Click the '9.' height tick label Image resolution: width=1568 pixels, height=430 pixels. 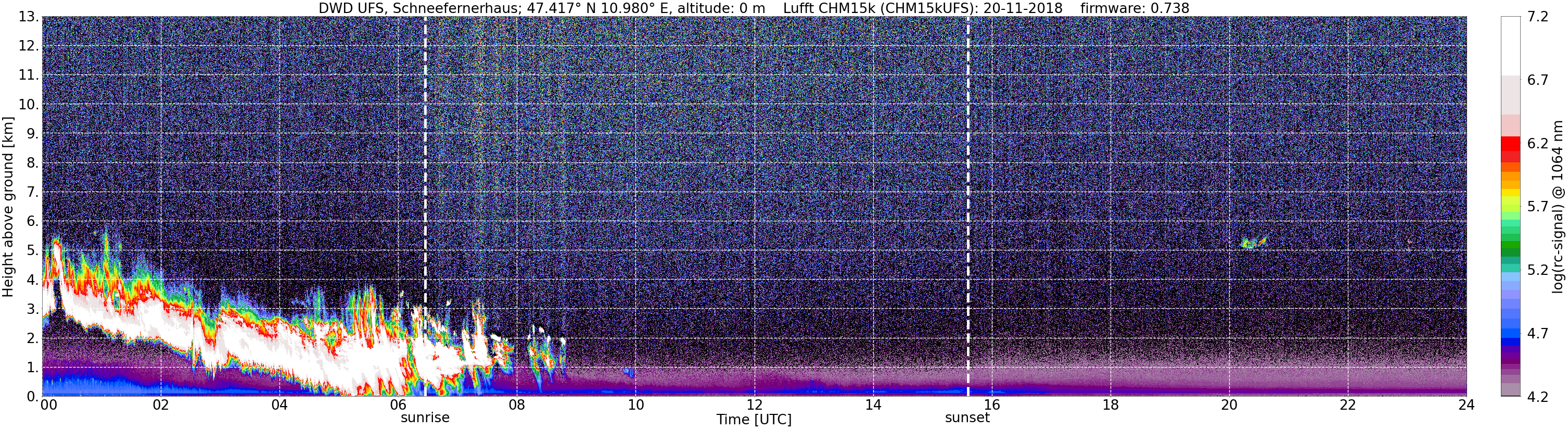pos(33,133)
